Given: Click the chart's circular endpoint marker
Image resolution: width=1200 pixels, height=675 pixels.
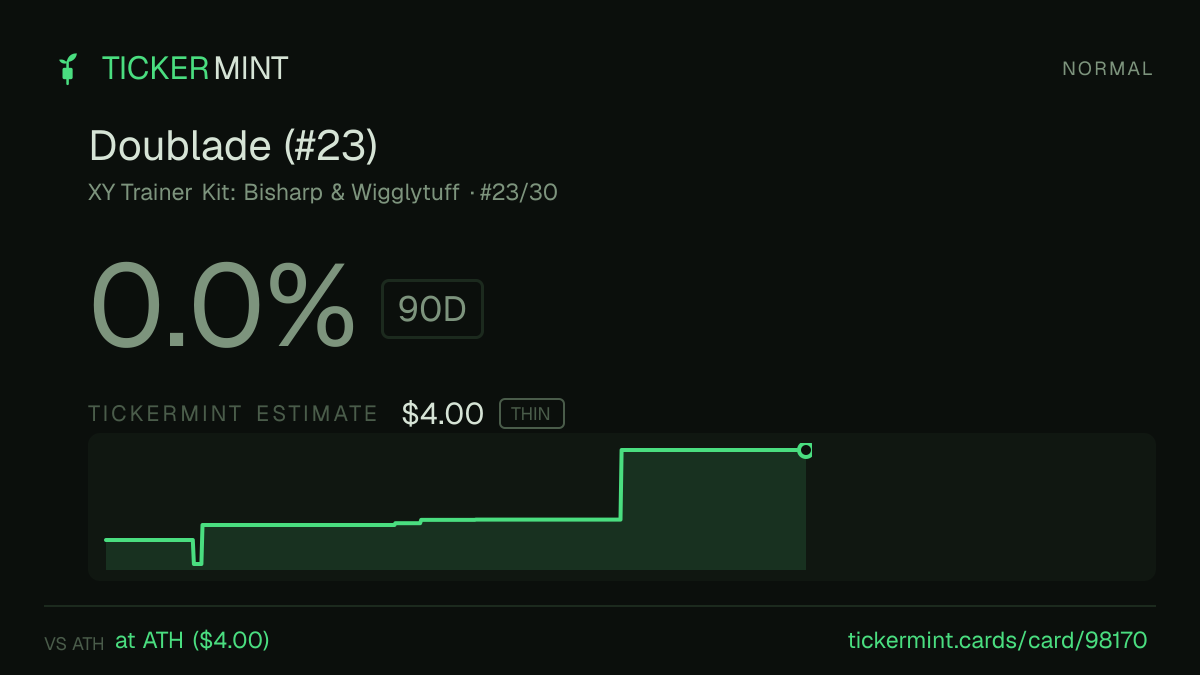Looking at the screenshot, I should 805,451.
